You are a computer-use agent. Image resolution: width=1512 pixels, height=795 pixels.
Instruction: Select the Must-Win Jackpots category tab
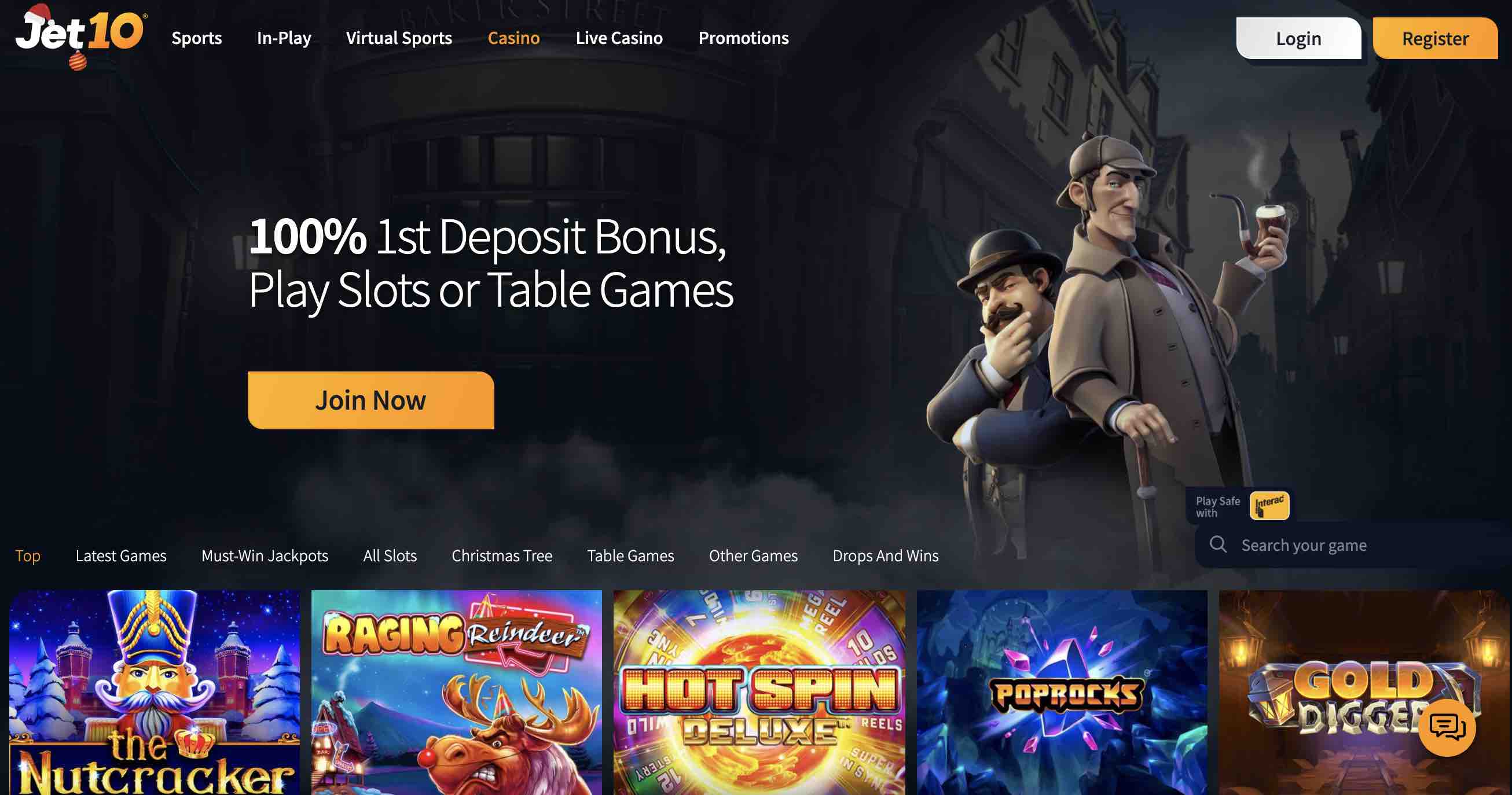[x=265, y=555]
